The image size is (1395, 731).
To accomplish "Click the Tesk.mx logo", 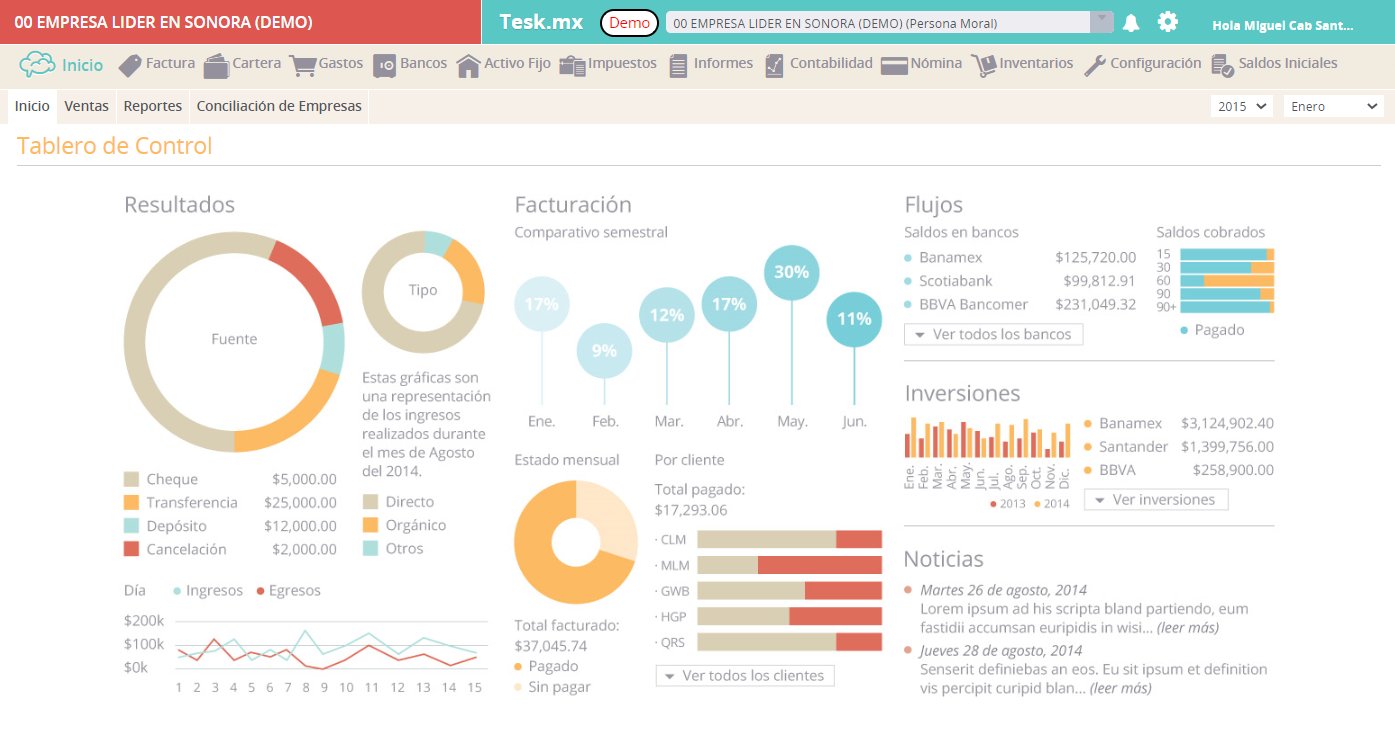I will coord(541,22).
